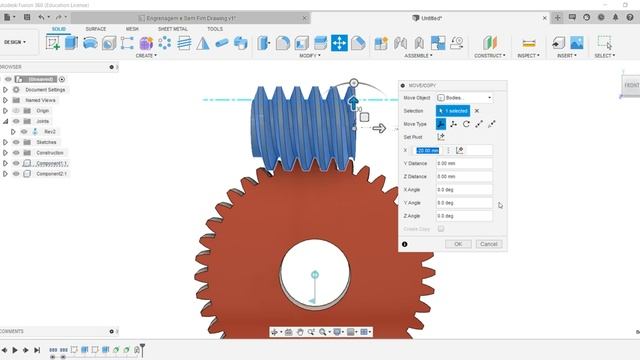Open the ASSEMBLE menu dropdown
Screen dimensions: 640x360
tap(418, 56)
